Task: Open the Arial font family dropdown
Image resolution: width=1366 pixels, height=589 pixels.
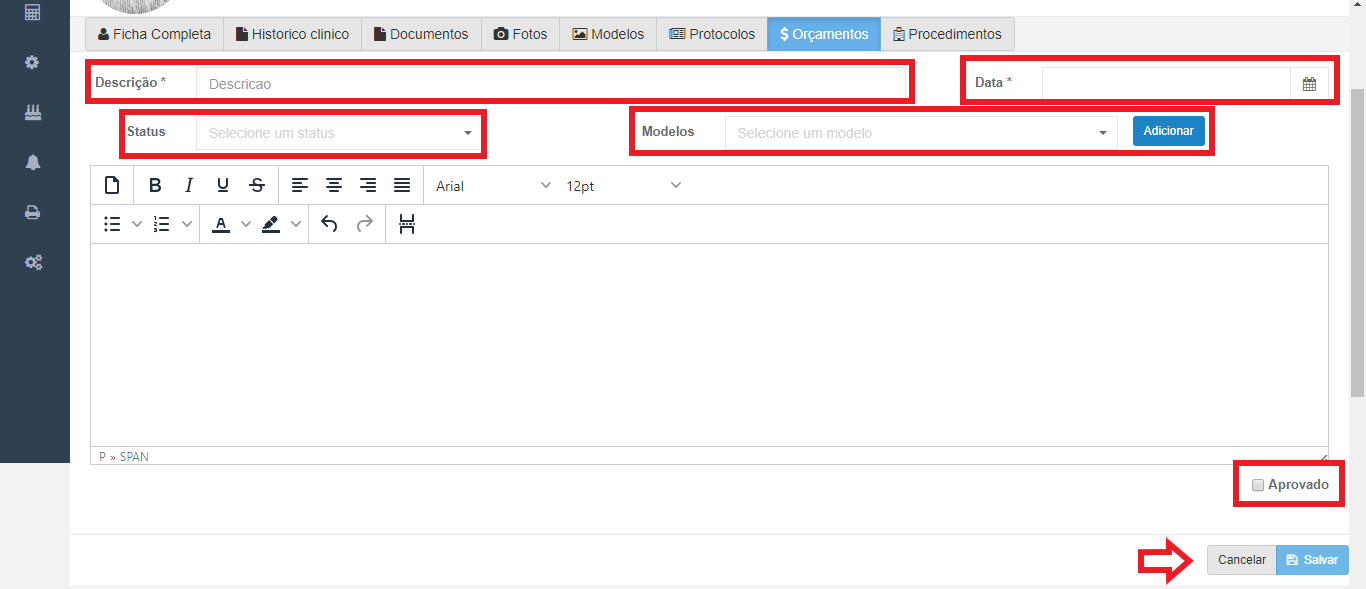Action: click(493, 185)
